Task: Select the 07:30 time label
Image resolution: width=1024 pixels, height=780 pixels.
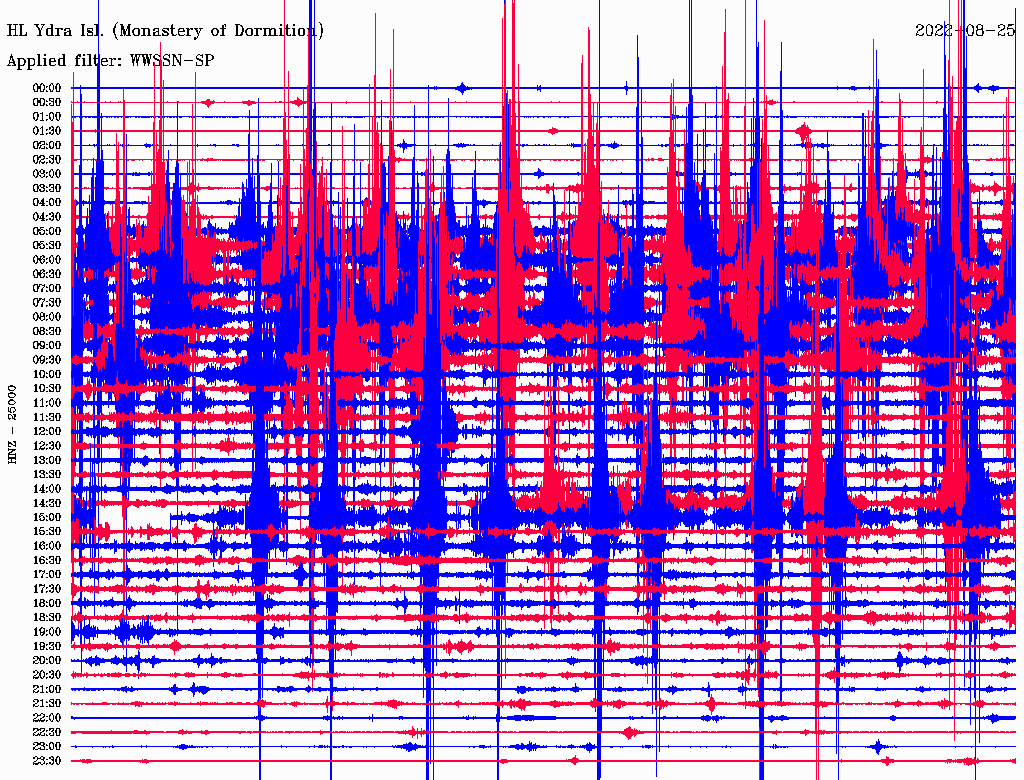Action: (x=47, y=303)
